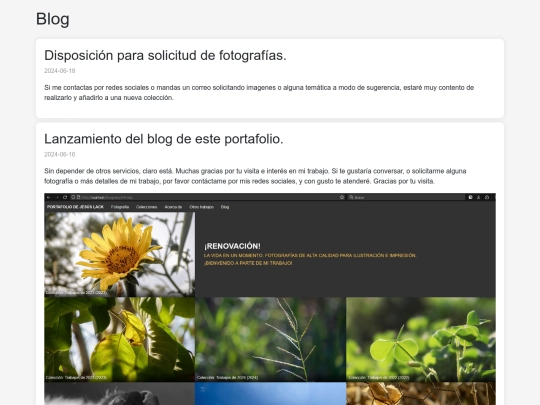
Task: Click the date 2024-06-16
Action: click(x=60, y=154)
